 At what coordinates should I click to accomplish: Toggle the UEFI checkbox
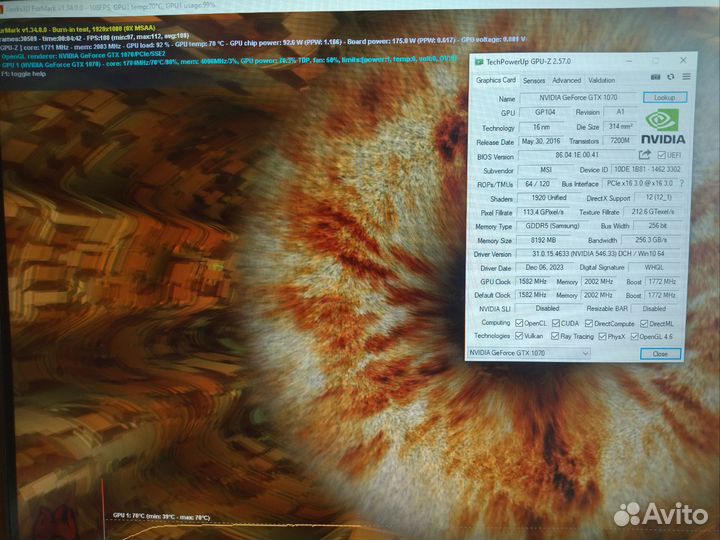(661, 155)
